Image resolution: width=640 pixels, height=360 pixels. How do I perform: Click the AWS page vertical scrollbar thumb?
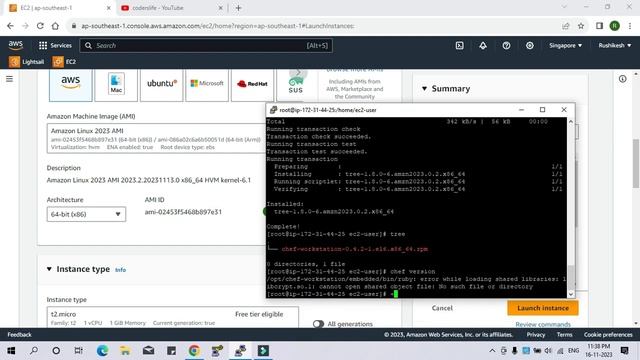(x=636, y=163)
